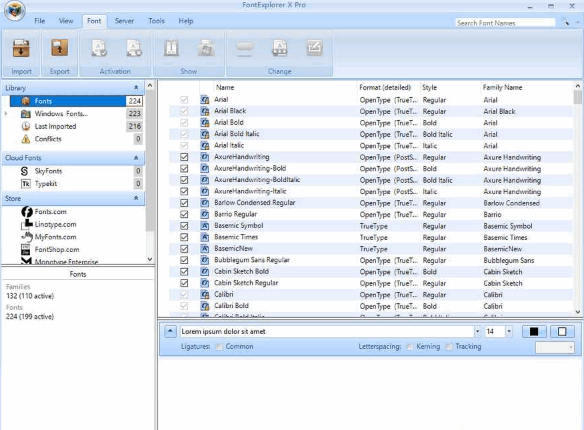Click the search magnifier icon

coord(566,22)
